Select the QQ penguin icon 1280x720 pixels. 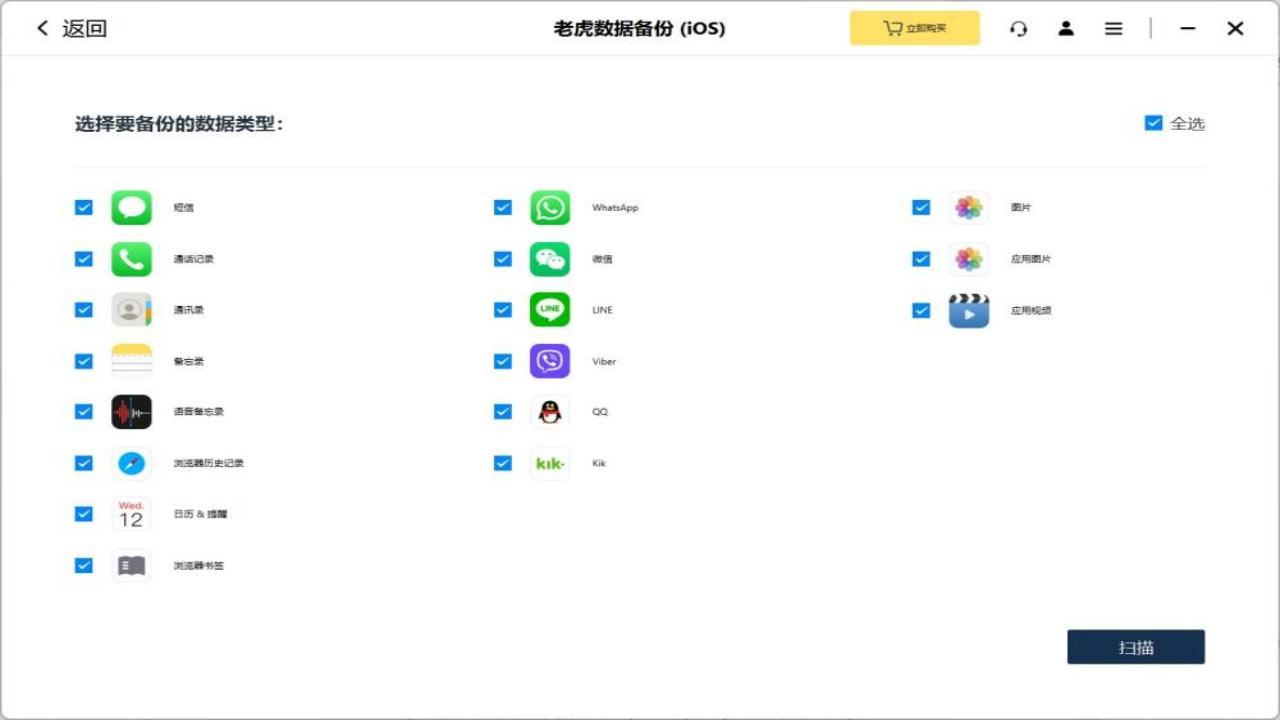coord(549,411)
